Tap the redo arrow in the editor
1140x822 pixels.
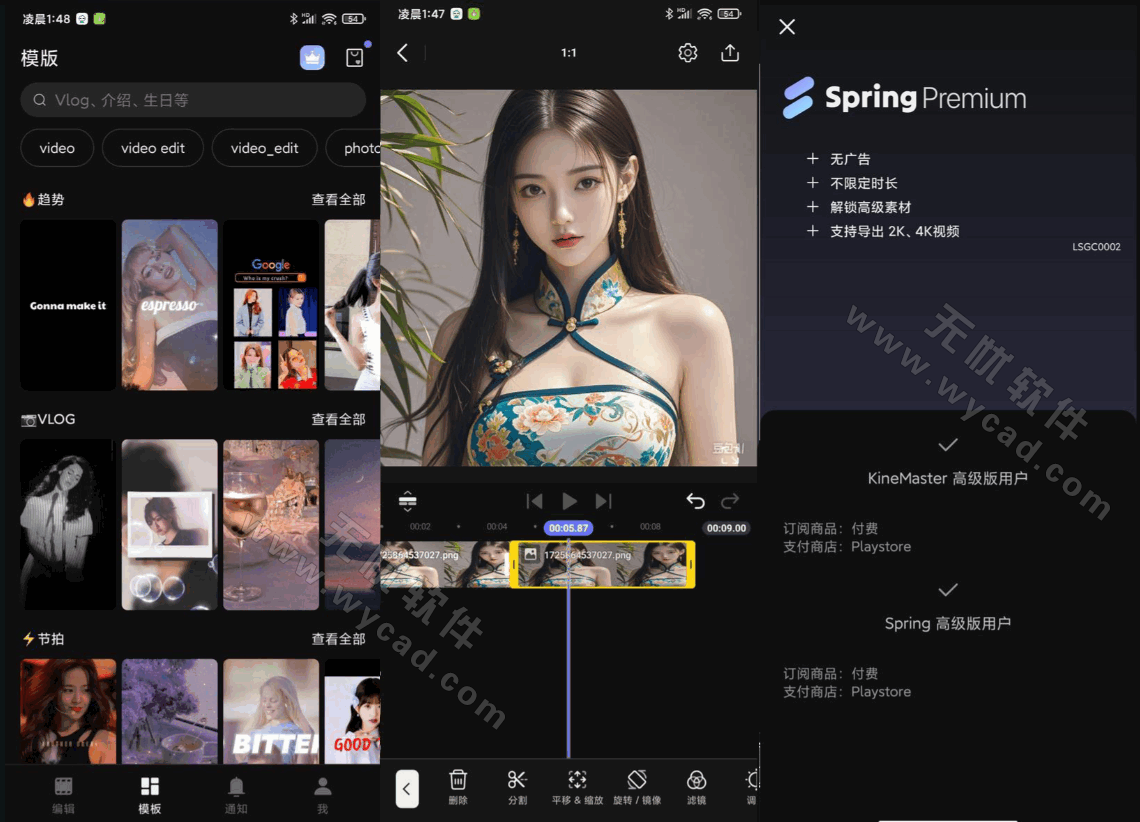(730, 501)
